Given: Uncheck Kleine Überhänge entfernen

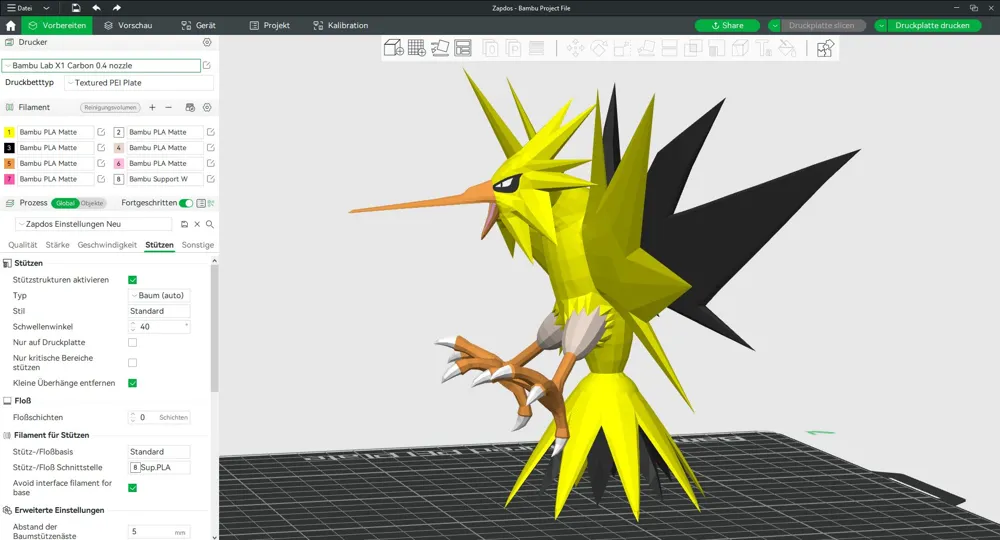Looking at the screenshot, I should [133, 383].
